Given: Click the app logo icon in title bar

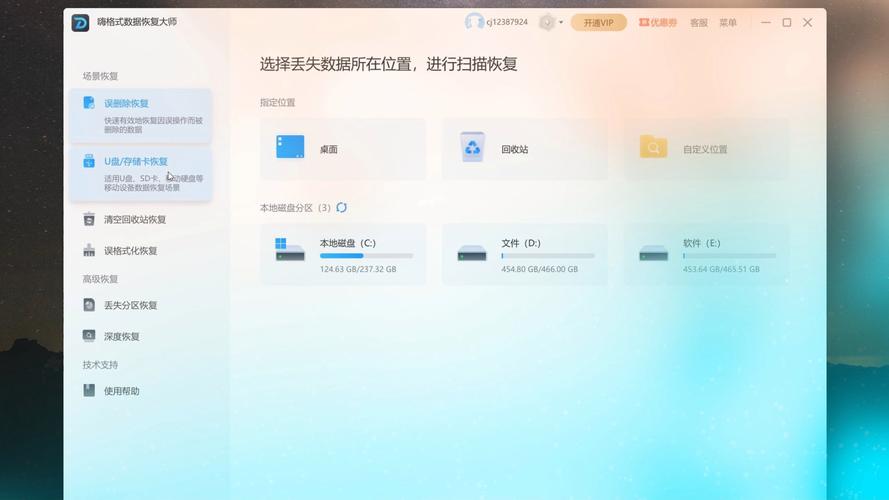Looking at the screenshot, I should pos(81,23).
